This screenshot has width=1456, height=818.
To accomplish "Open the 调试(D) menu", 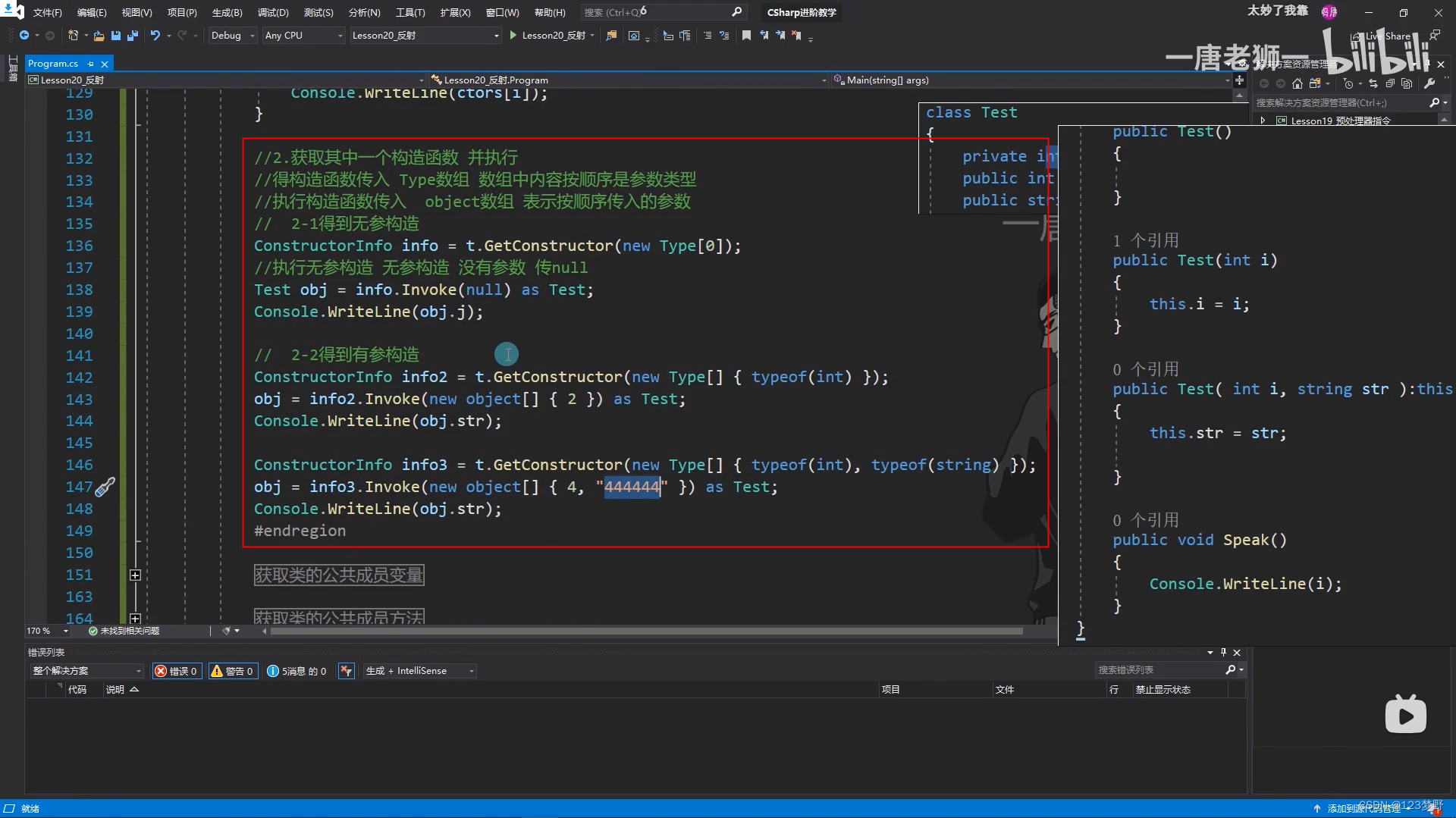I will (273, 12).
